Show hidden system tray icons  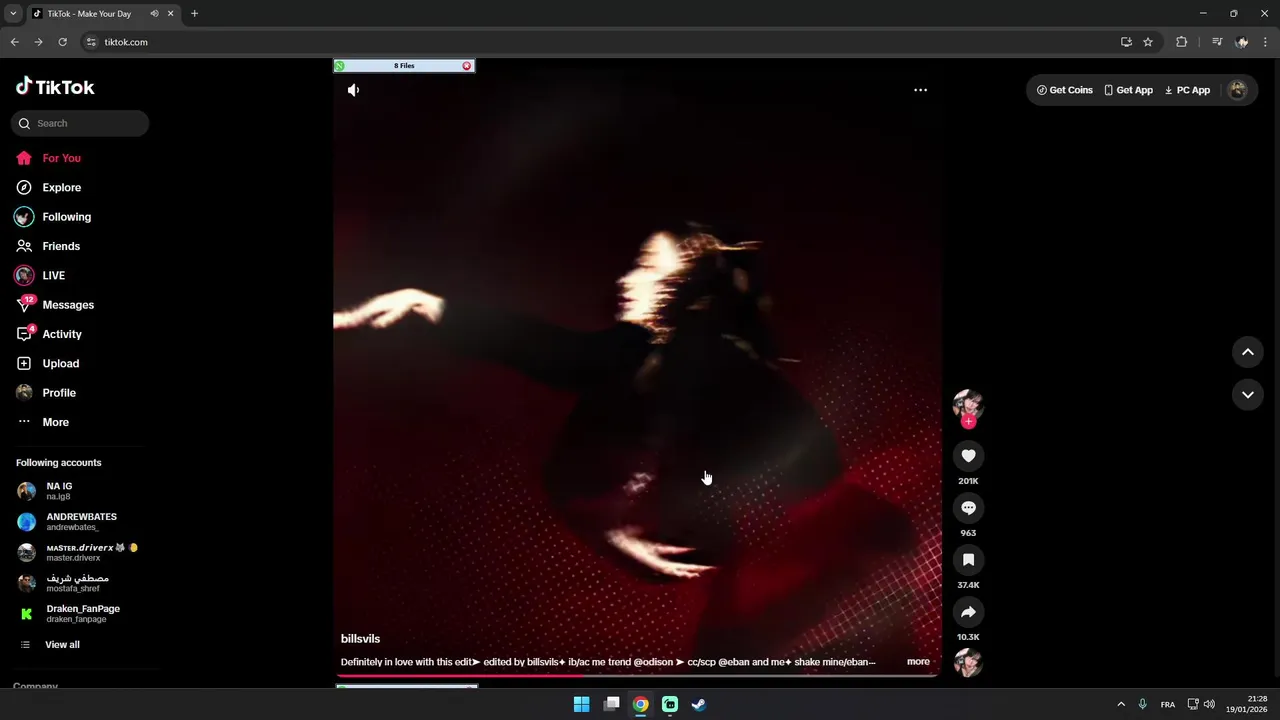pyautogui.click(x=1121, y=704)
